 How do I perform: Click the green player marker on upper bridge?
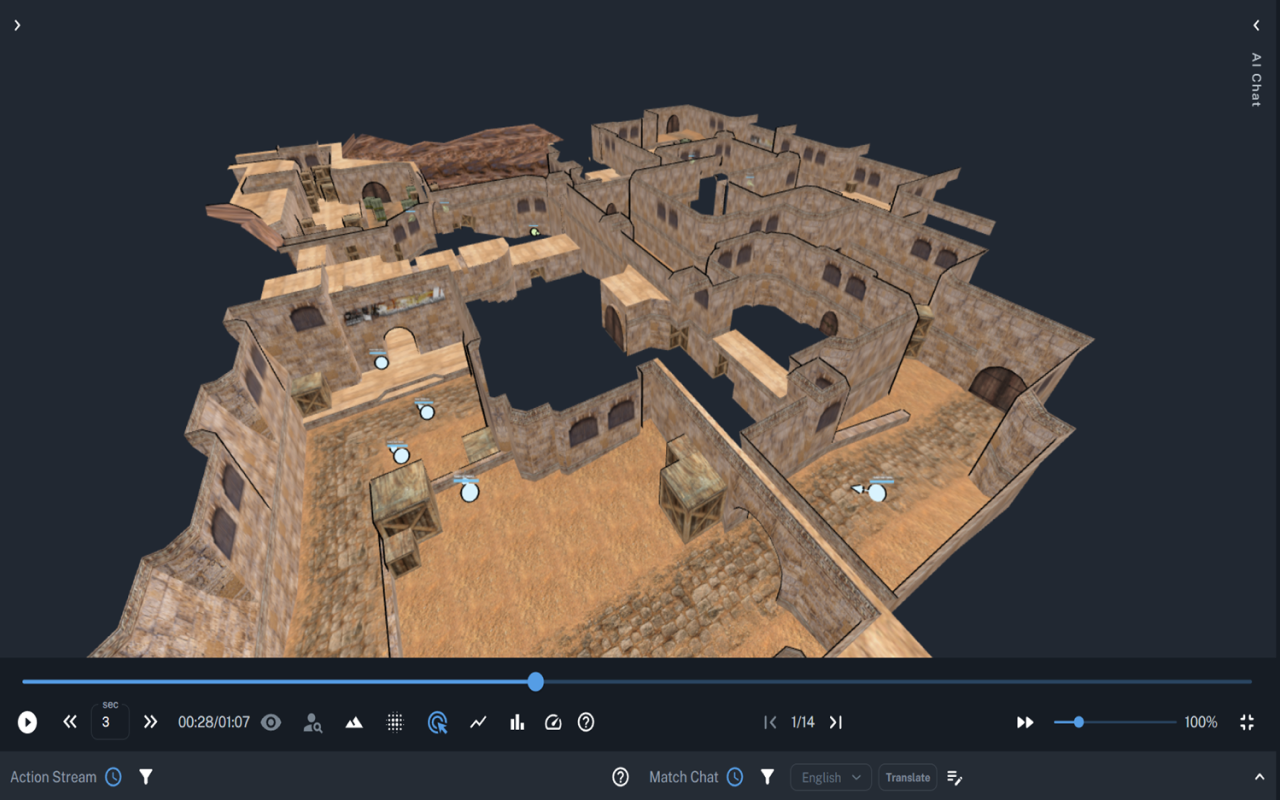pyautogui.click(x=534, y=232)
